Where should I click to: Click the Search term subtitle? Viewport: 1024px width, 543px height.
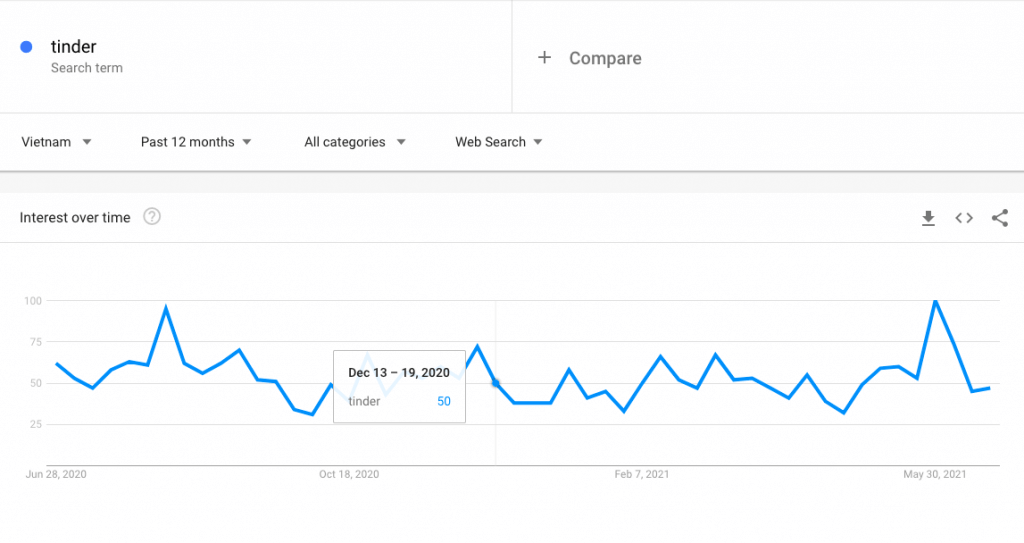[87, 68]
